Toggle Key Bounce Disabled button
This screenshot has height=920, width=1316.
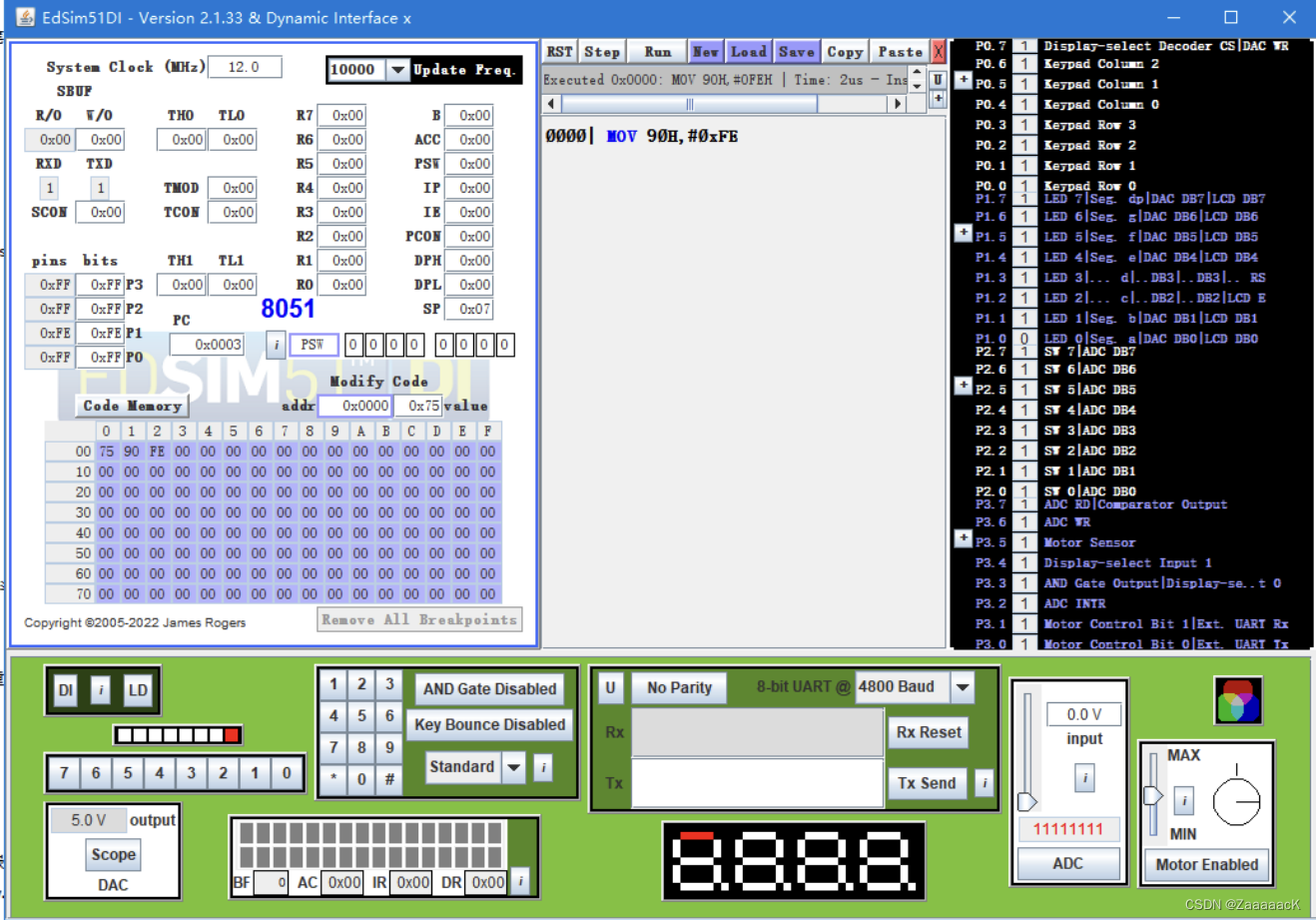[x=489, y=724]
